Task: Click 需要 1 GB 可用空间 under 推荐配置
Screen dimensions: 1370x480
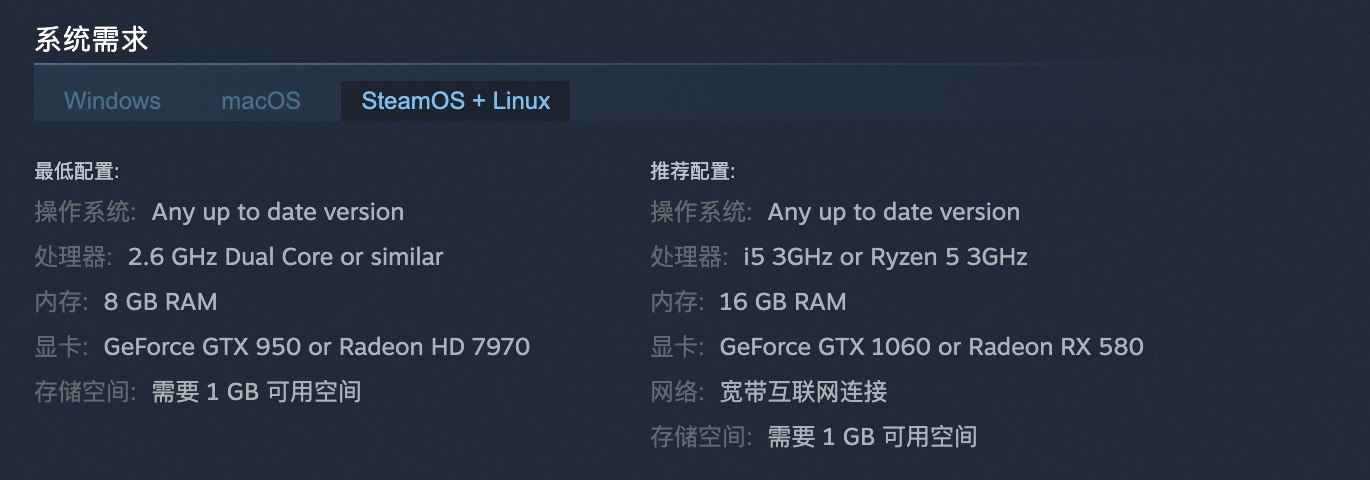Action: point(871,436)
